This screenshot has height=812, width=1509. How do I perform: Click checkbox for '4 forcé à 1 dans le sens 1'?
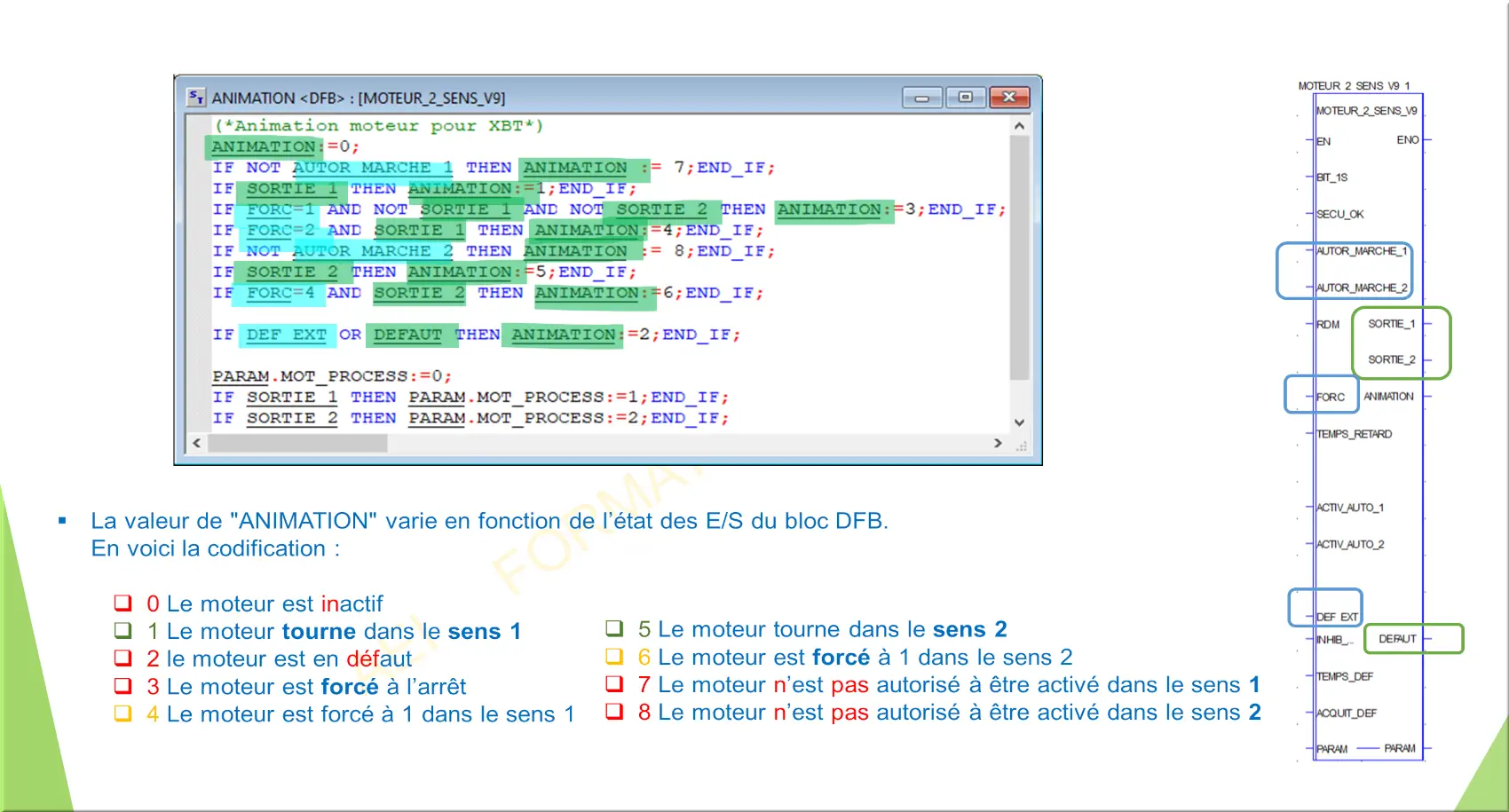pos(122,713)
